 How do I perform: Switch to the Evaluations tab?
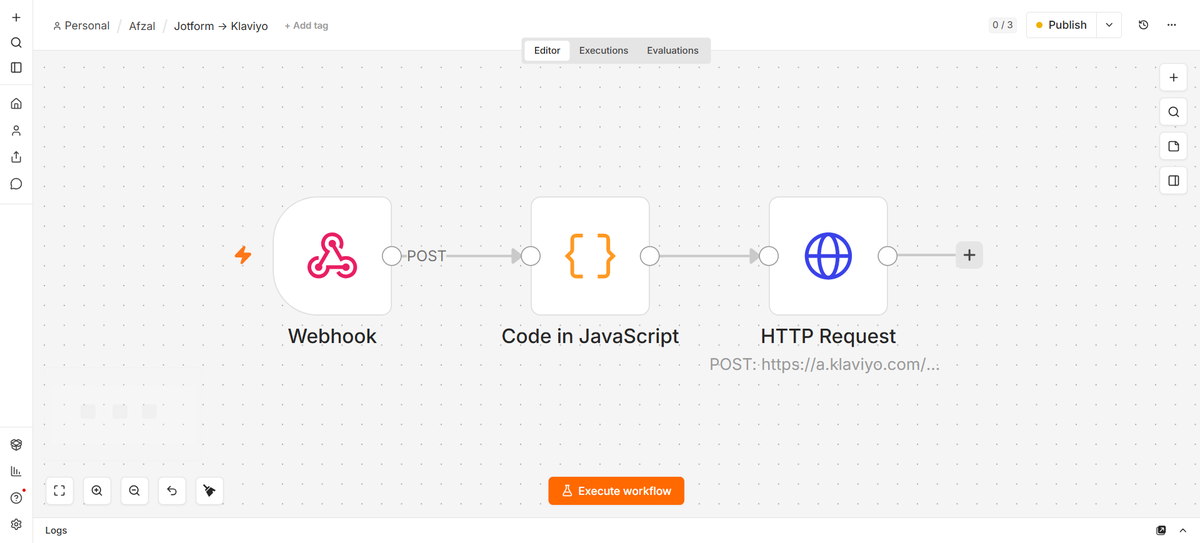point(673,51)
